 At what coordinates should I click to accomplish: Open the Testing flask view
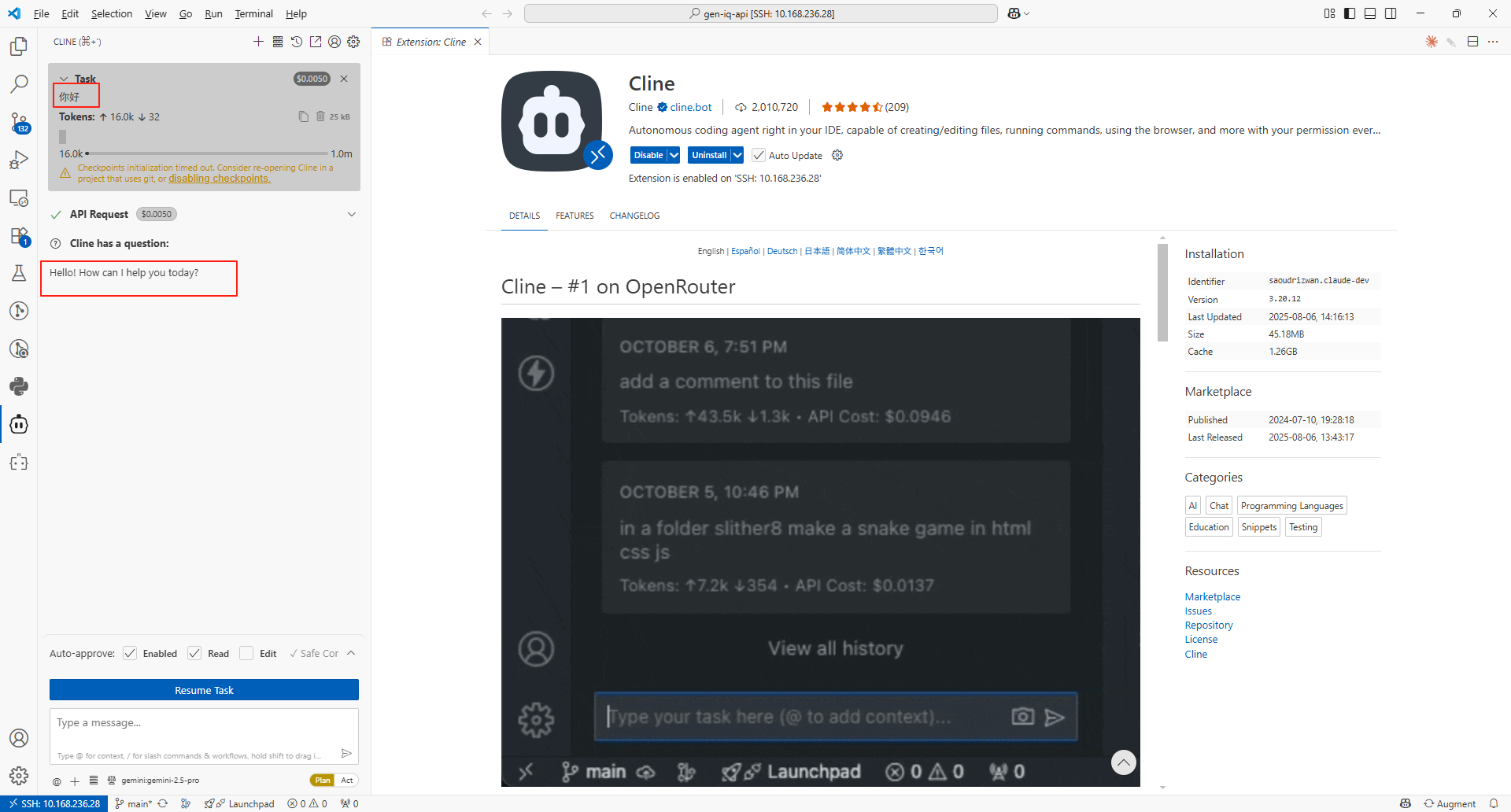(19, 273)
